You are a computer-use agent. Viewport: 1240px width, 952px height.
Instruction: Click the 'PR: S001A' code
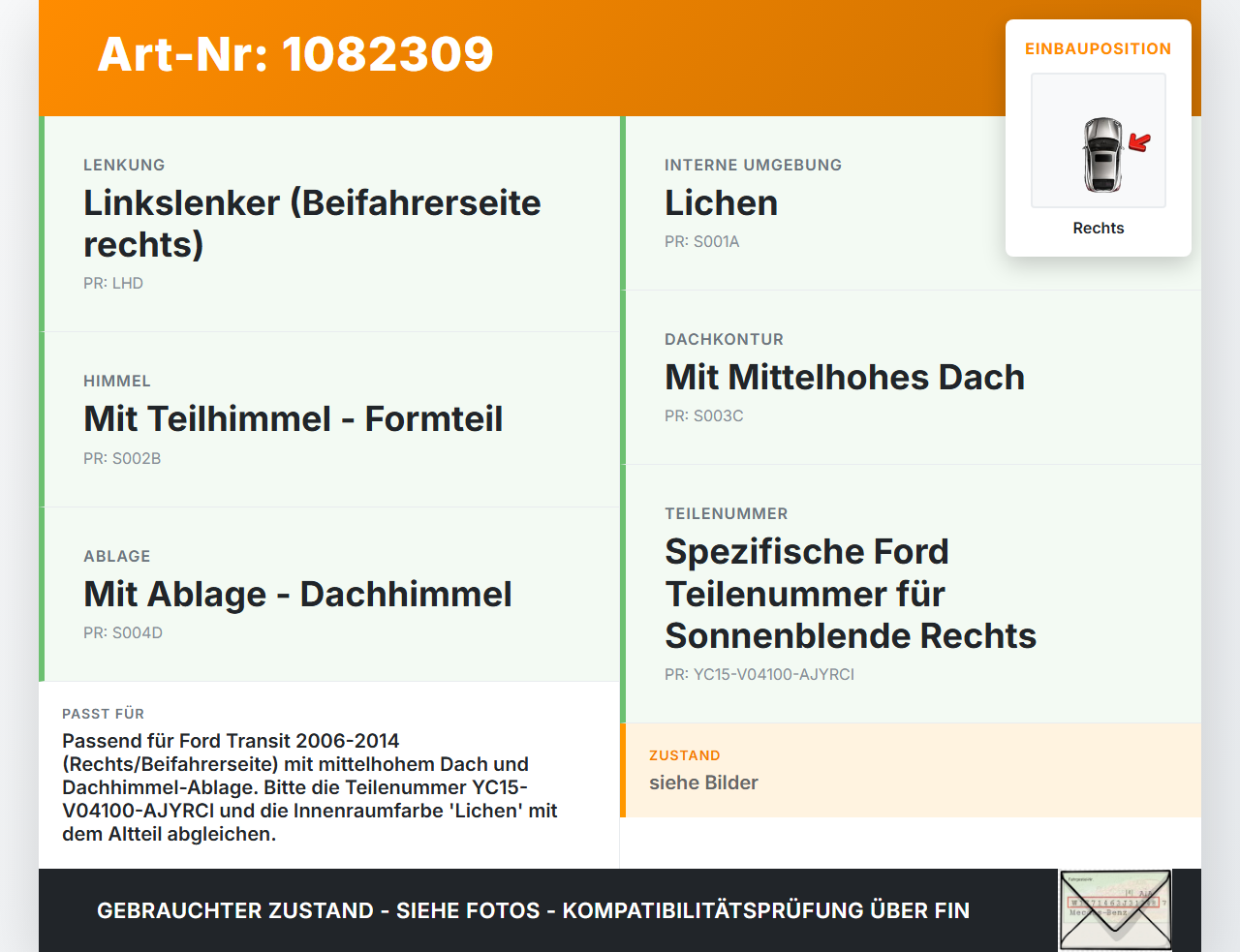point(702,241)
